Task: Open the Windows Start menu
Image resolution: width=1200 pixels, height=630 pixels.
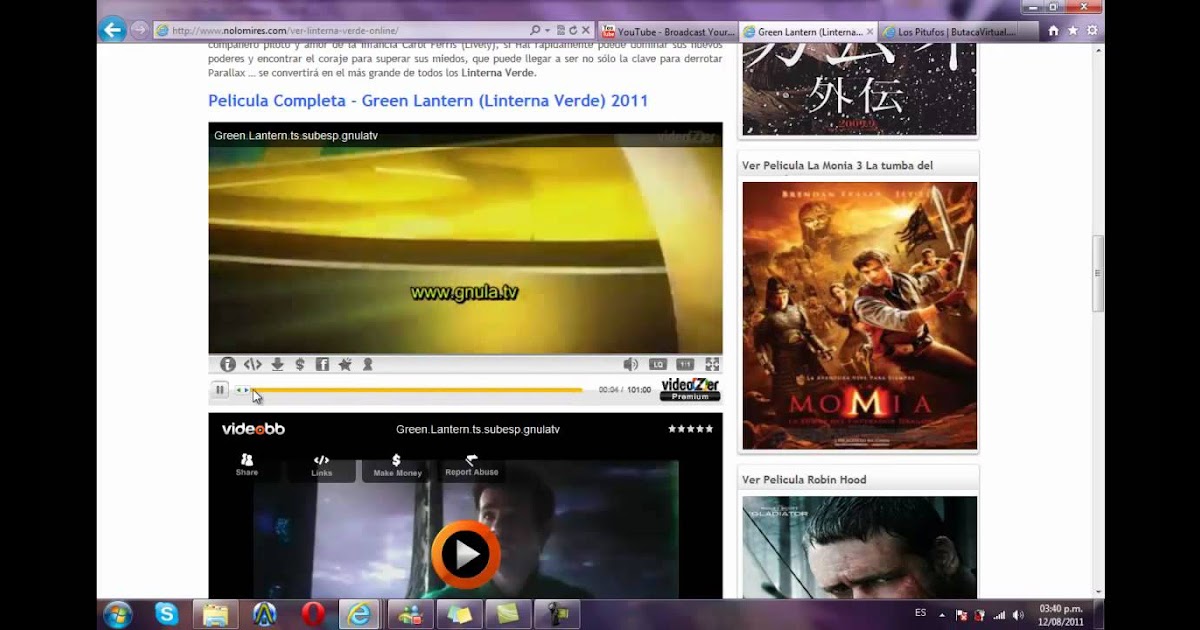Action: click(x=118, y=614)
